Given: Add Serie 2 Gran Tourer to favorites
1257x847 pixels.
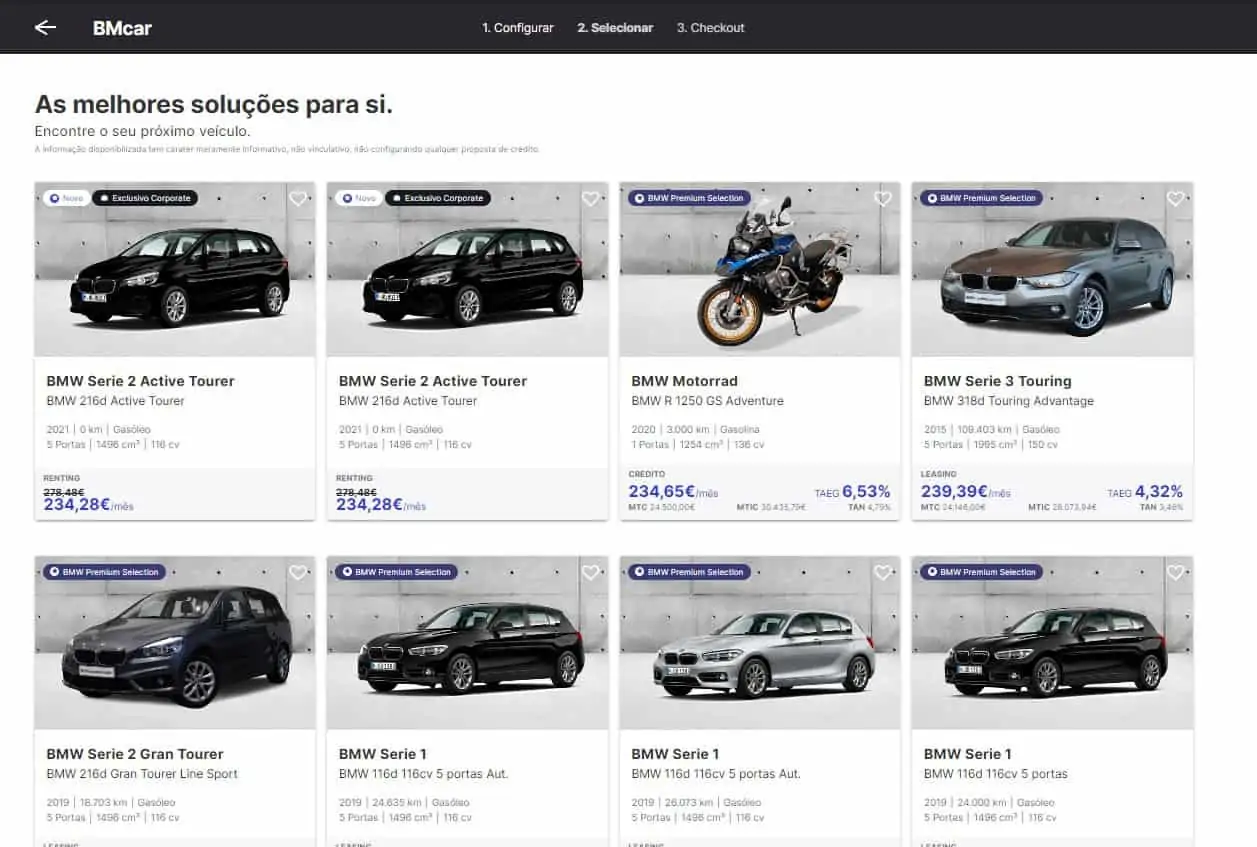Looking at the screenshot, I should [x=298, y=573].
